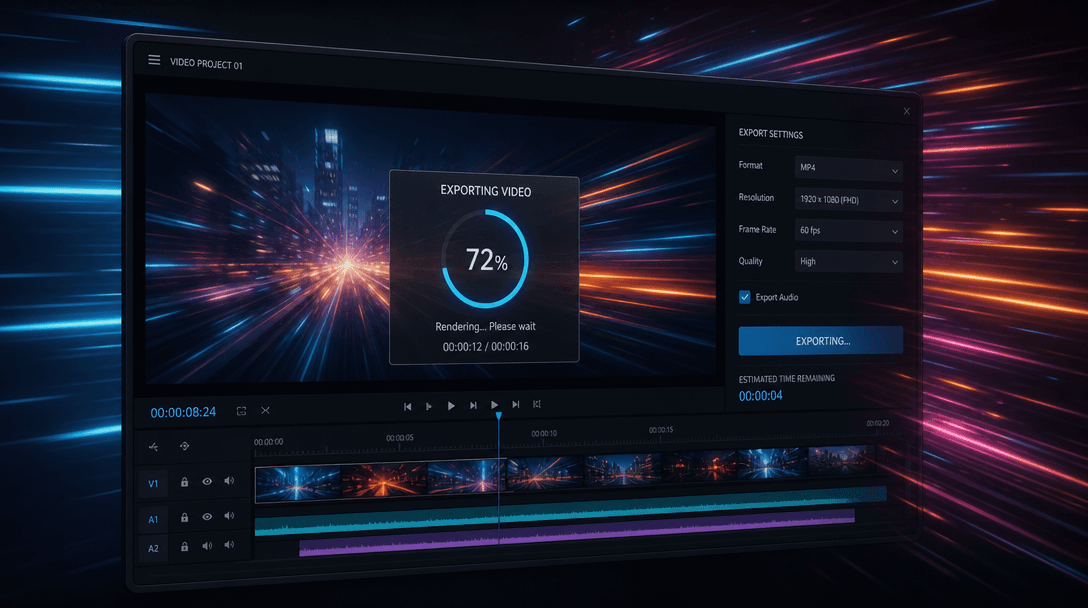This screenshot has width=1088, height=608.
Task: Click the EXPORT SETTINGS heading
Action: (771, 133)
